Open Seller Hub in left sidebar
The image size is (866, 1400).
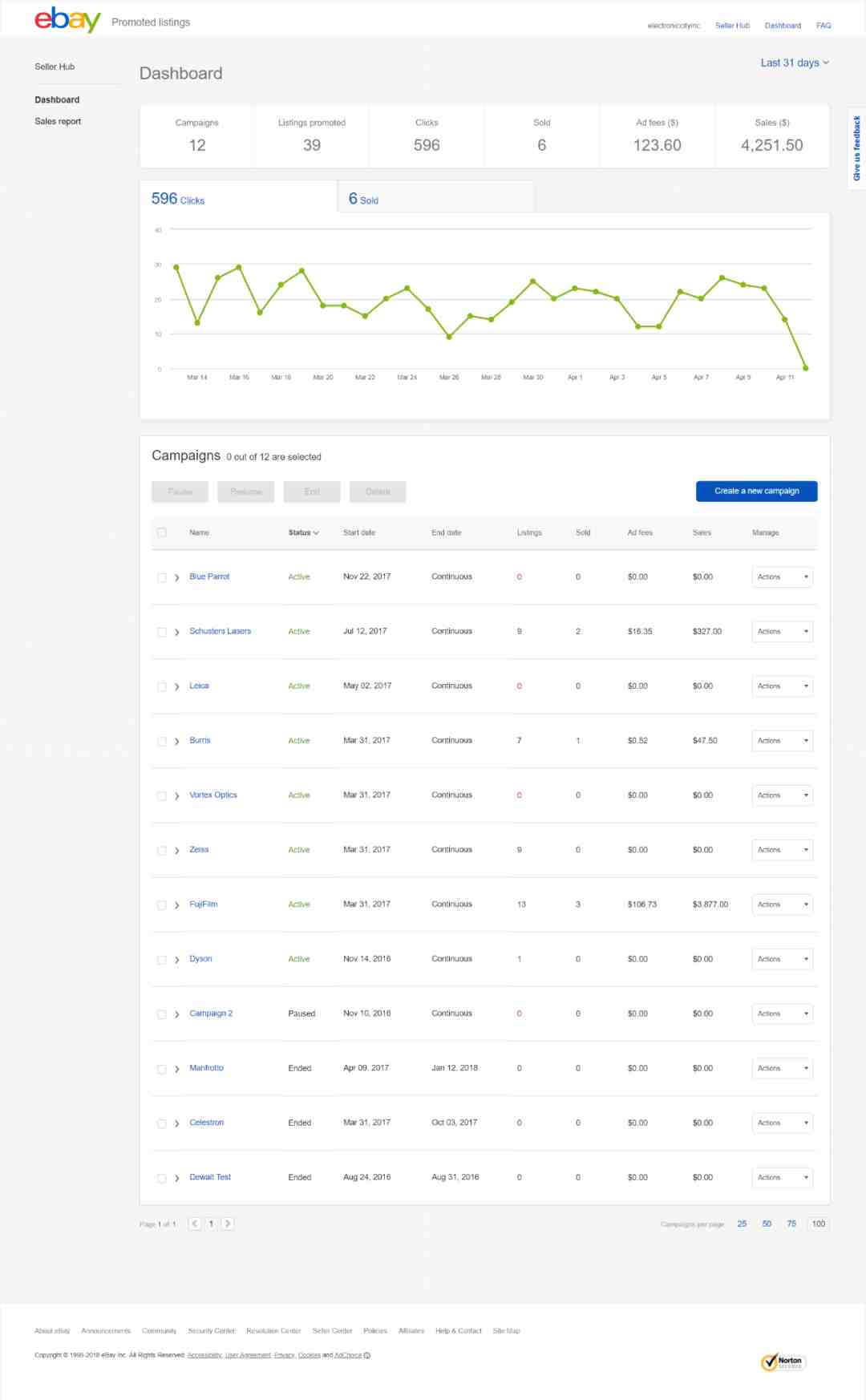(55, 67)
